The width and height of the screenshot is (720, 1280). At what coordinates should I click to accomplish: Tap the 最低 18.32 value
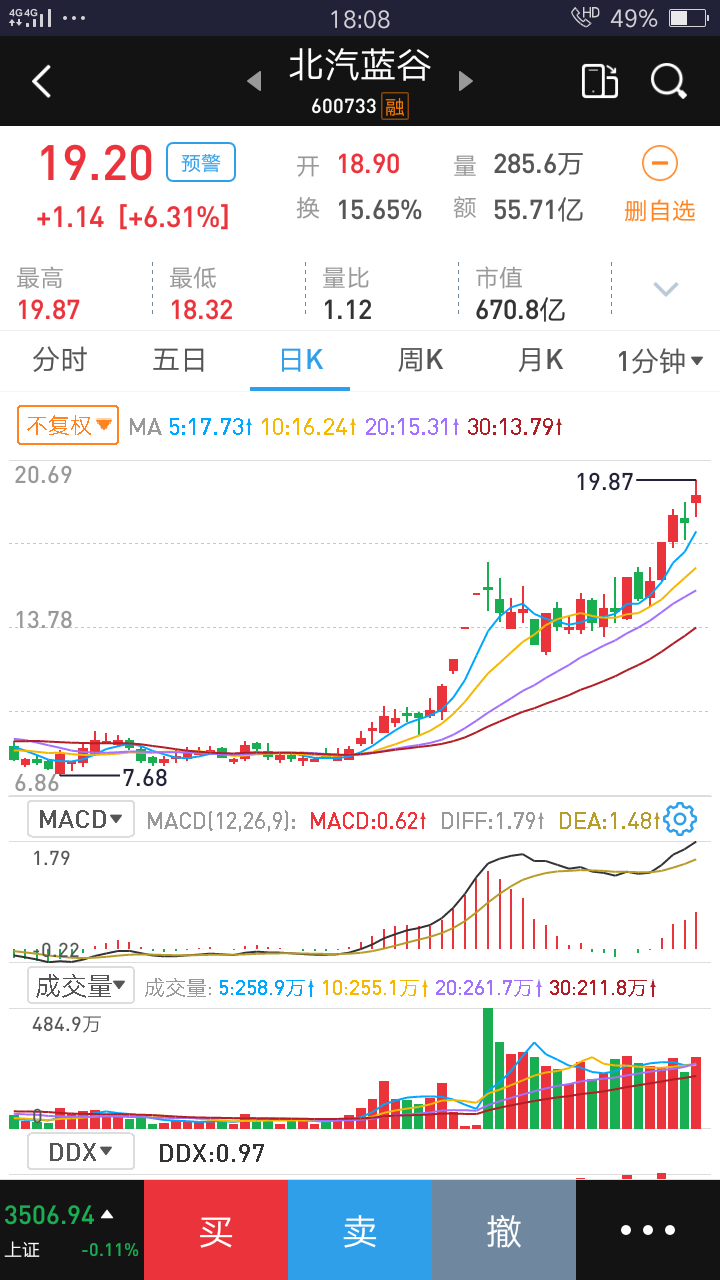(x=201, y=309)
